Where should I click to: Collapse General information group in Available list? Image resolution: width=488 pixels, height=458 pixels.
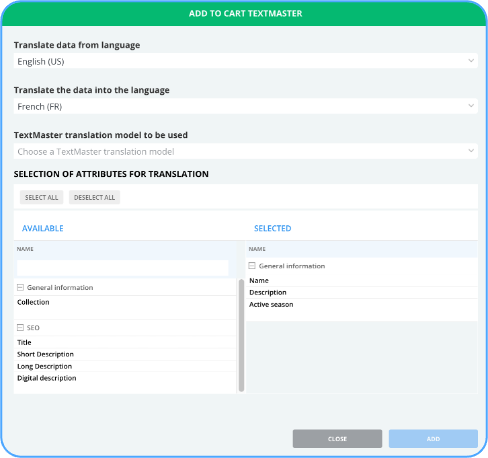pyautogui.click(x=20, y=287)
